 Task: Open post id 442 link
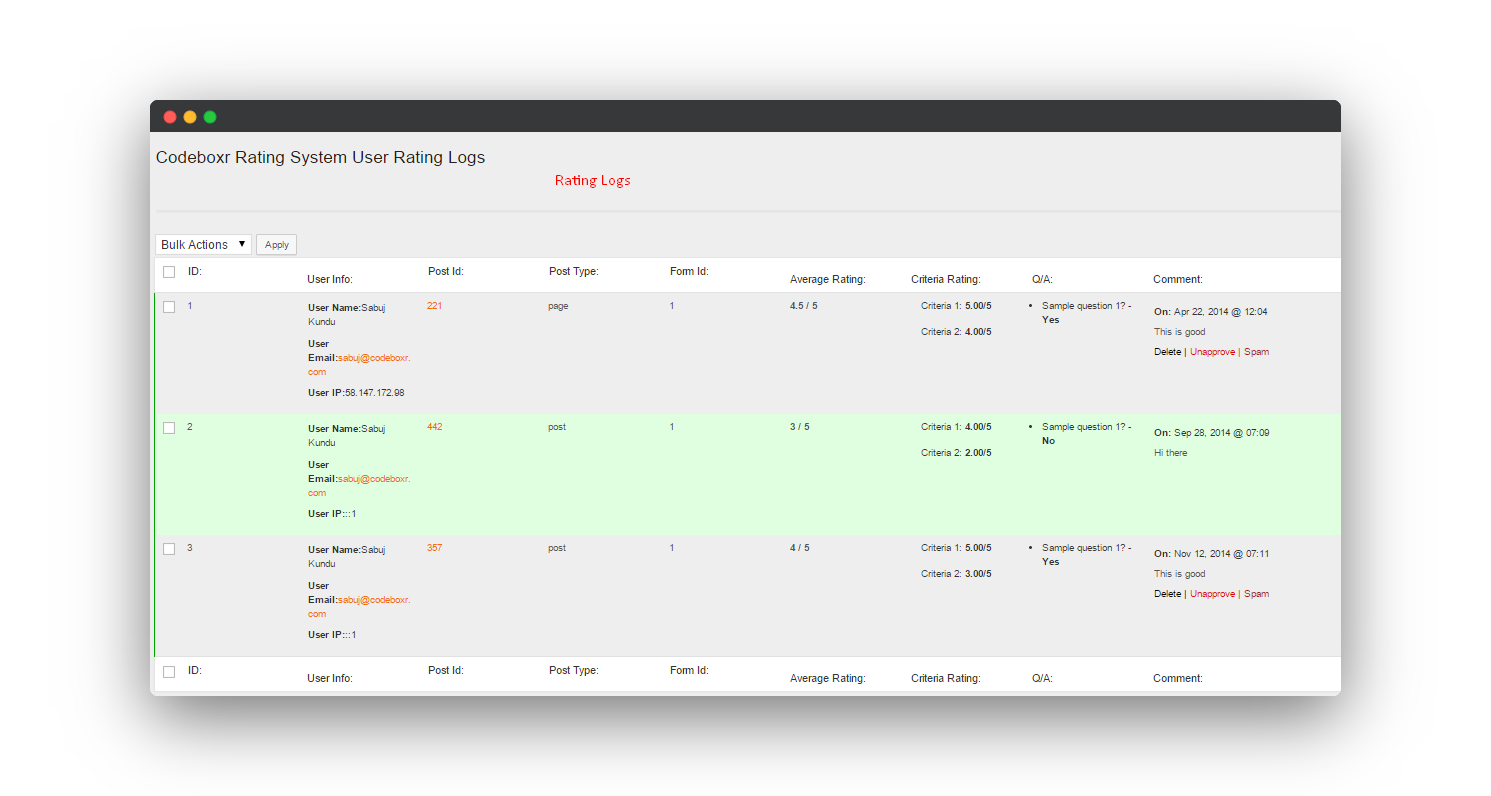pos(434,427)
